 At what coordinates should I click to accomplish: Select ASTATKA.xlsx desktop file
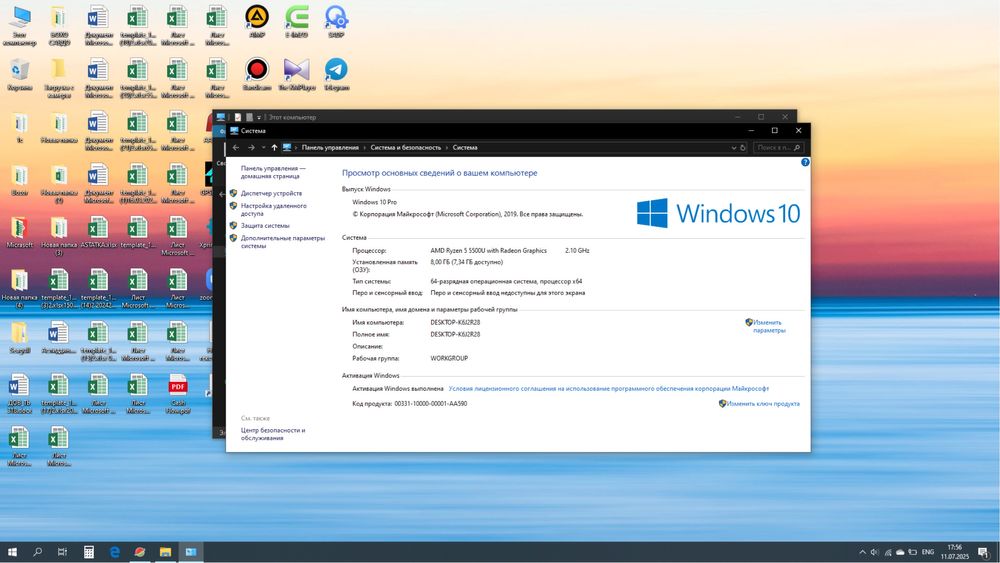(98, 232)
